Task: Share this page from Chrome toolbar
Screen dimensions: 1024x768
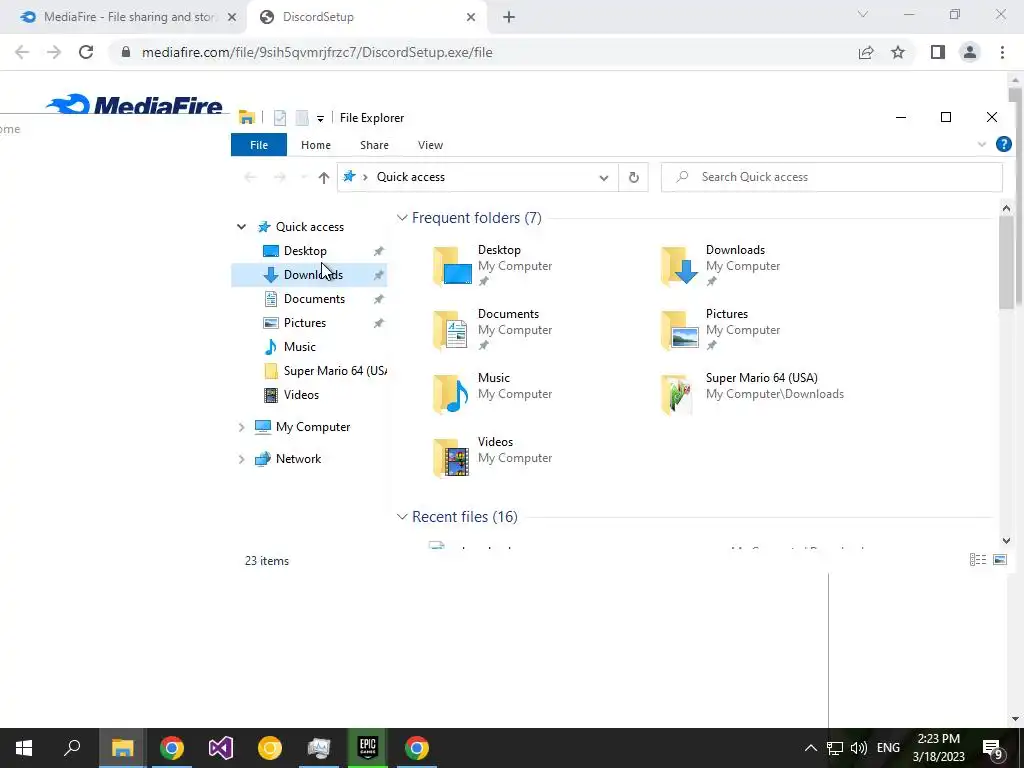Action: pyautogui.click(x=866, y=52)
